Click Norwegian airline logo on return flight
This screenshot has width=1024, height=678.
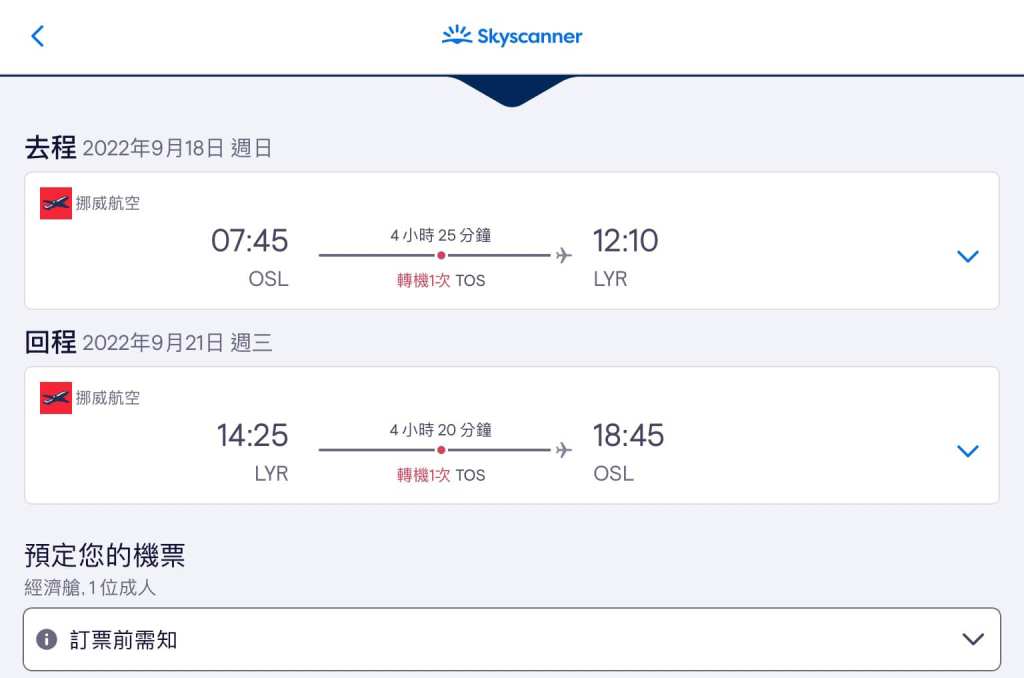click(56, 397)
